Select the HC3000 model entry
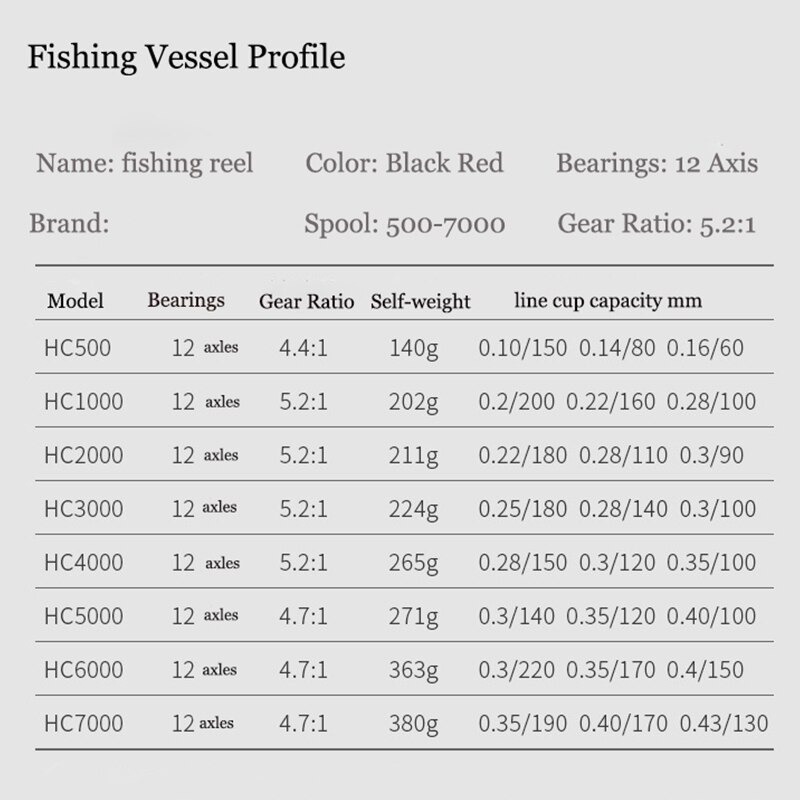Screen dimensions: 800x800 (84, 509)
